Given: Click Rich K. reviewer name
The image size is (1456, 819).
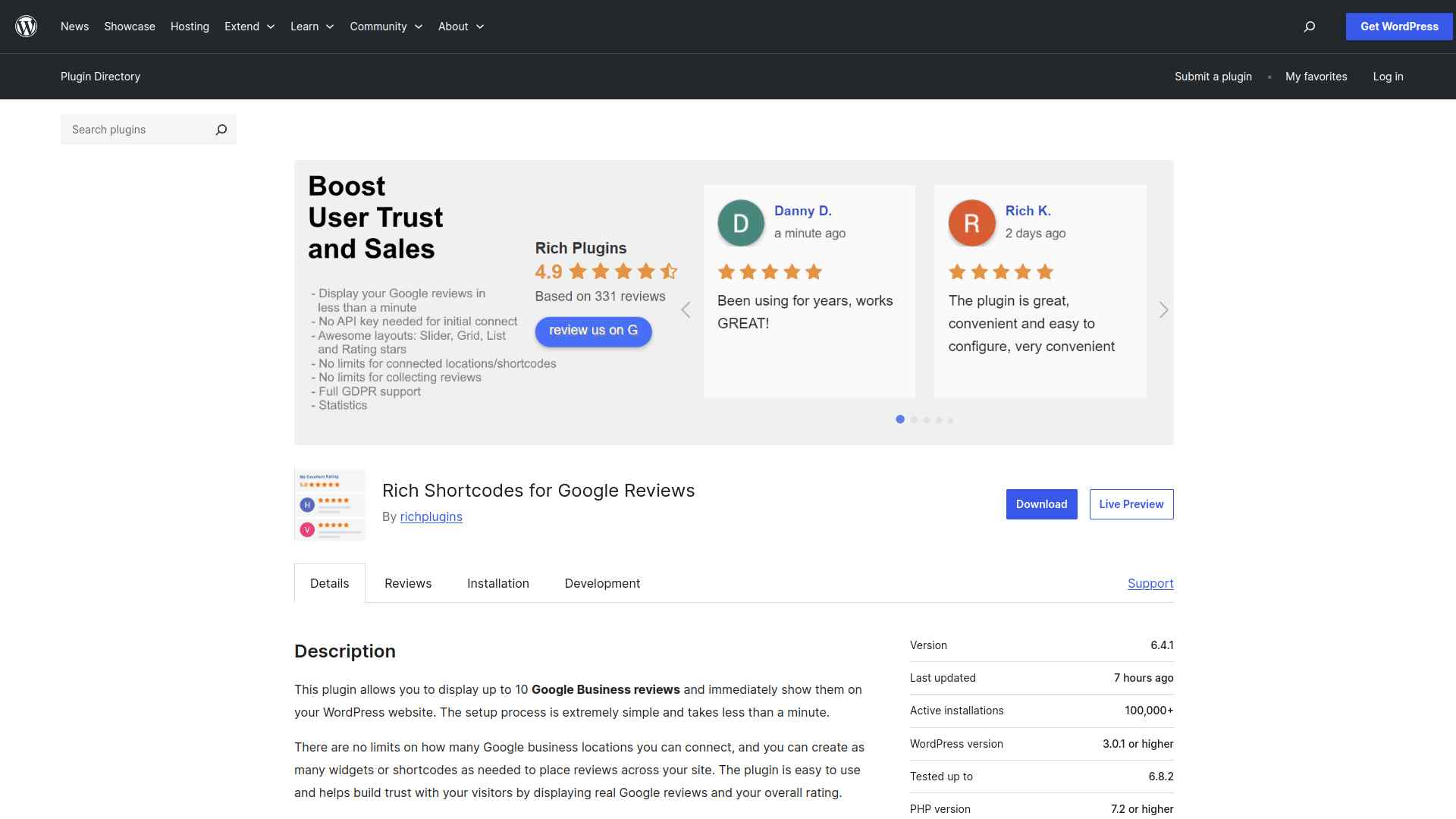Looking at the screenshot, I should click(x=1028, y=211).
